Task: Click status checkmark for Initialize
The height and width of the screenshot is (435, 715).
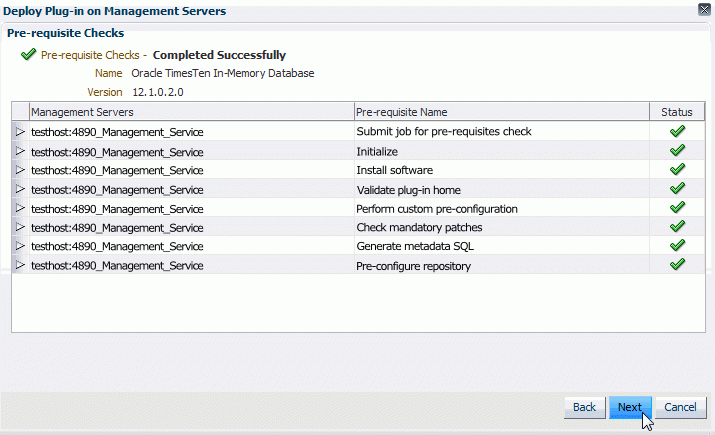Action: tap(677, 150)
